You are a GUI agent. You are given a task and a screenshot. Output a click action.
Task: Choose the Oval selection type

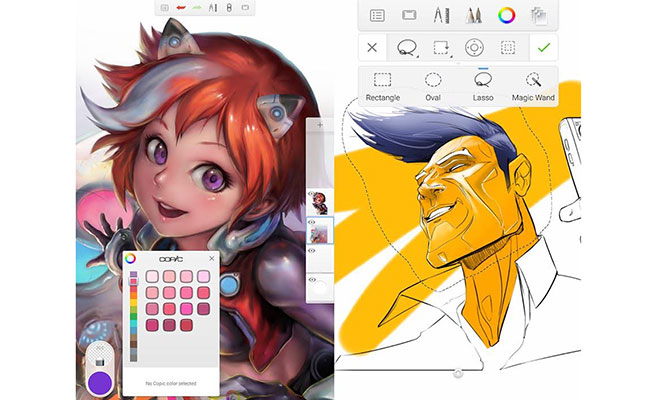click(x=433, y=87)
